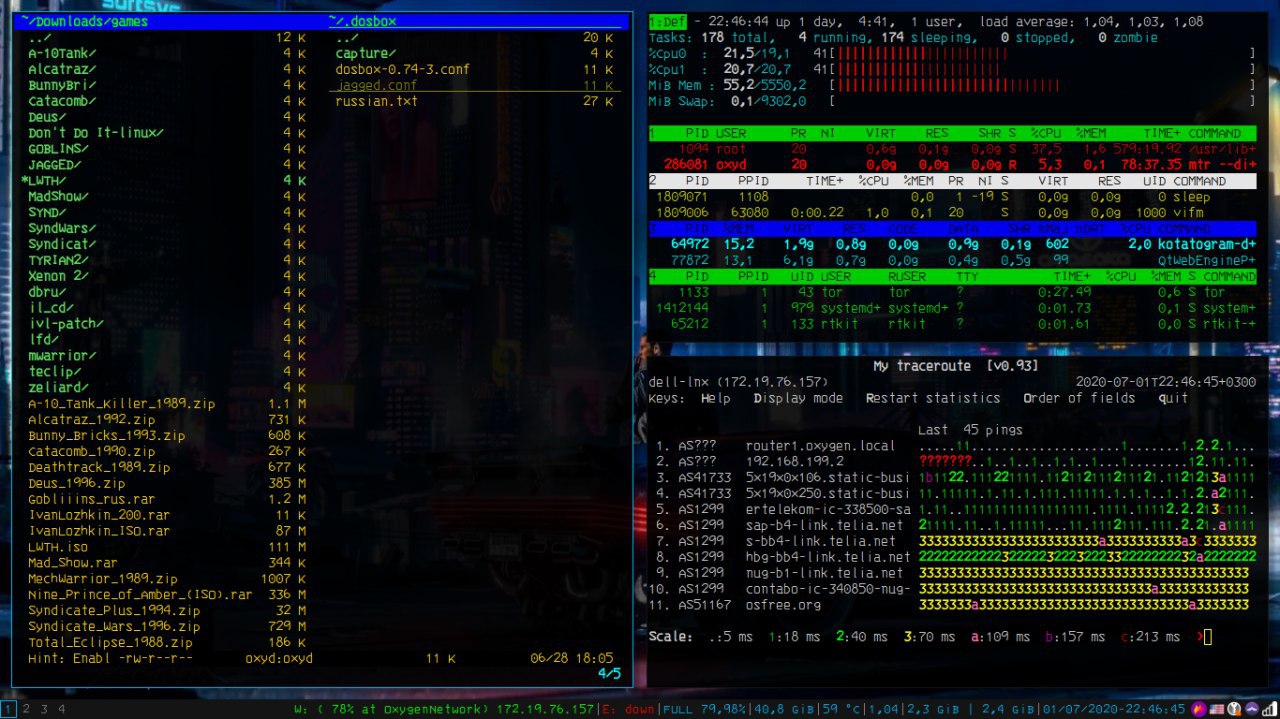Switch to workspace 4

[61, 709]
